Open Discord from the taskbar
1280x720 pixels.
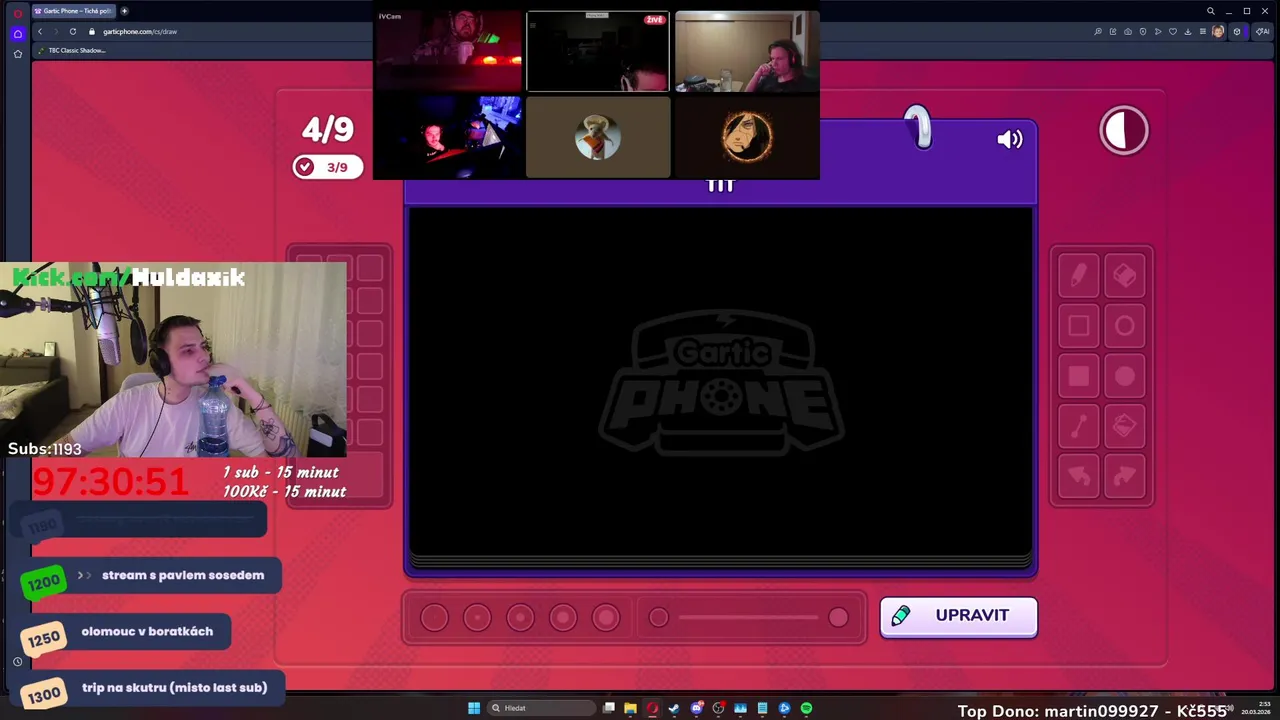pos(697,708)
